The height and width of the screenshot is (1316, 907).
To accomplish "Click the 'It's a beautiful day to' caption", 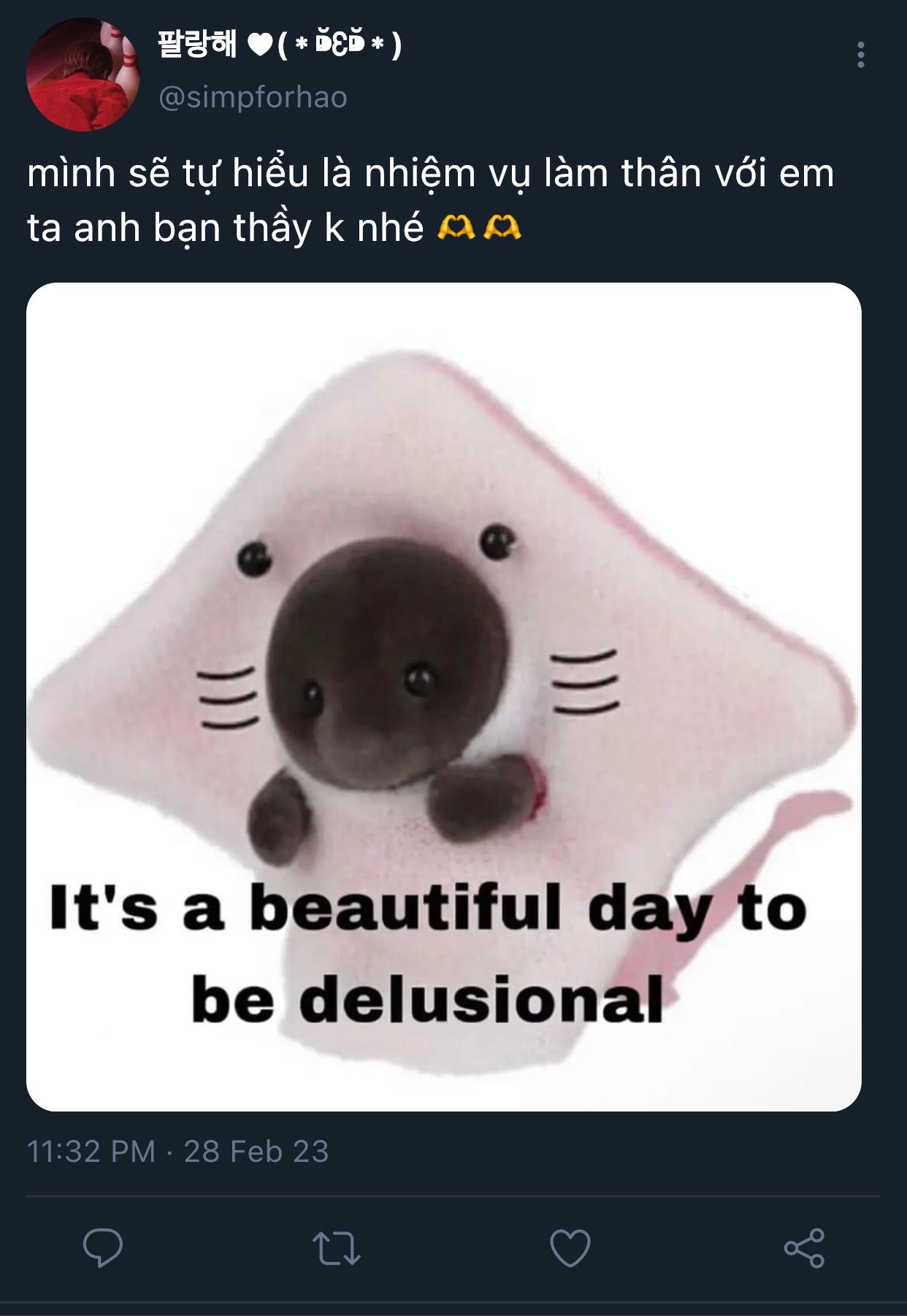I will [x=429, y=908].
